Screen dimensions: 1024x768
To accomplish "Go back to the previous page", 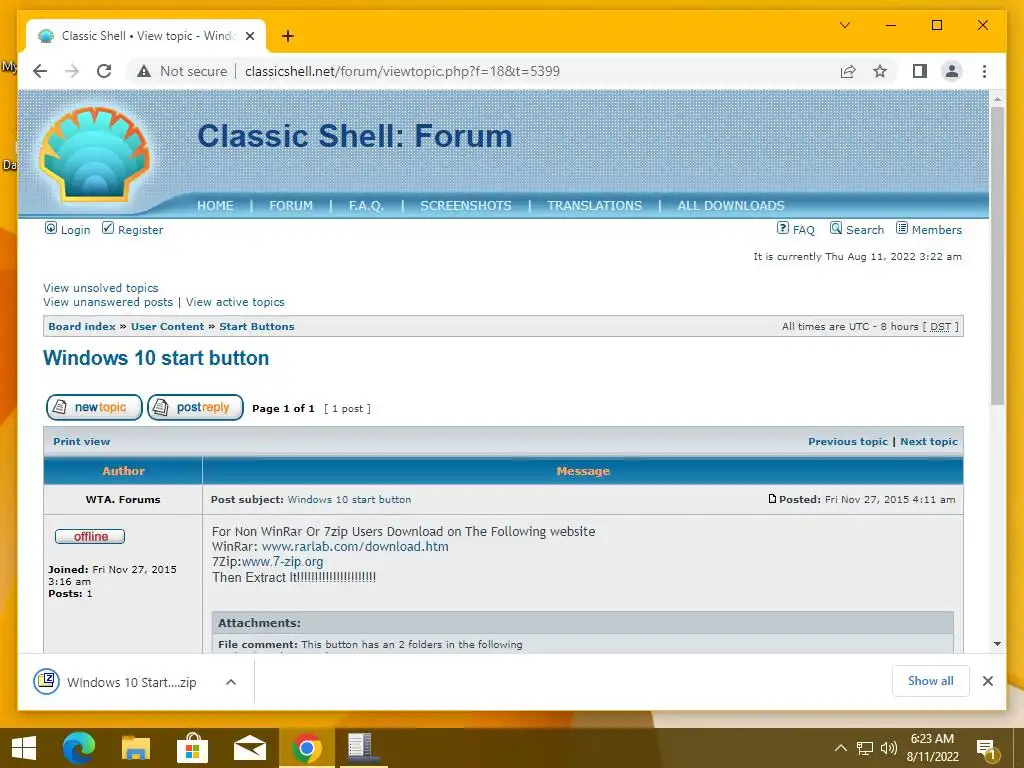I will 40,71.
